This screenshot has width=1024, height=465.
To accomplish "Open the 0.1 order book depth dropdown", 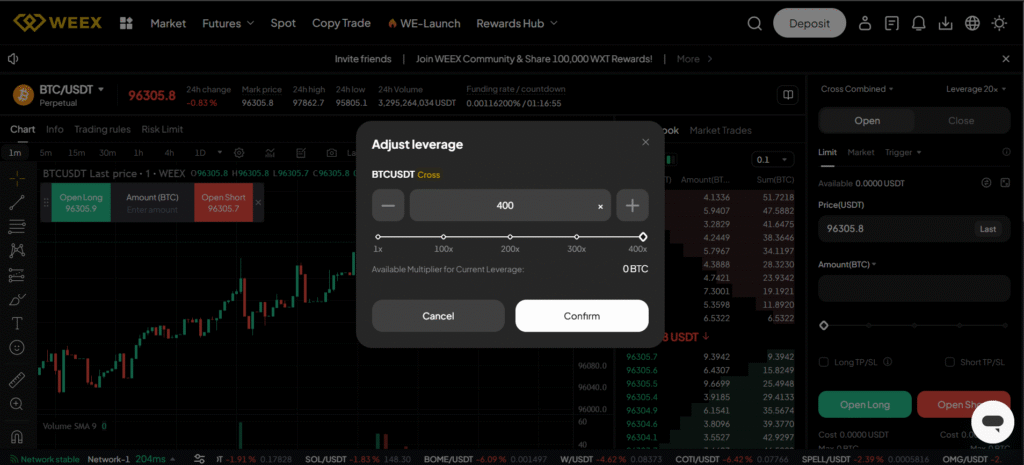I will click(773, 159).
